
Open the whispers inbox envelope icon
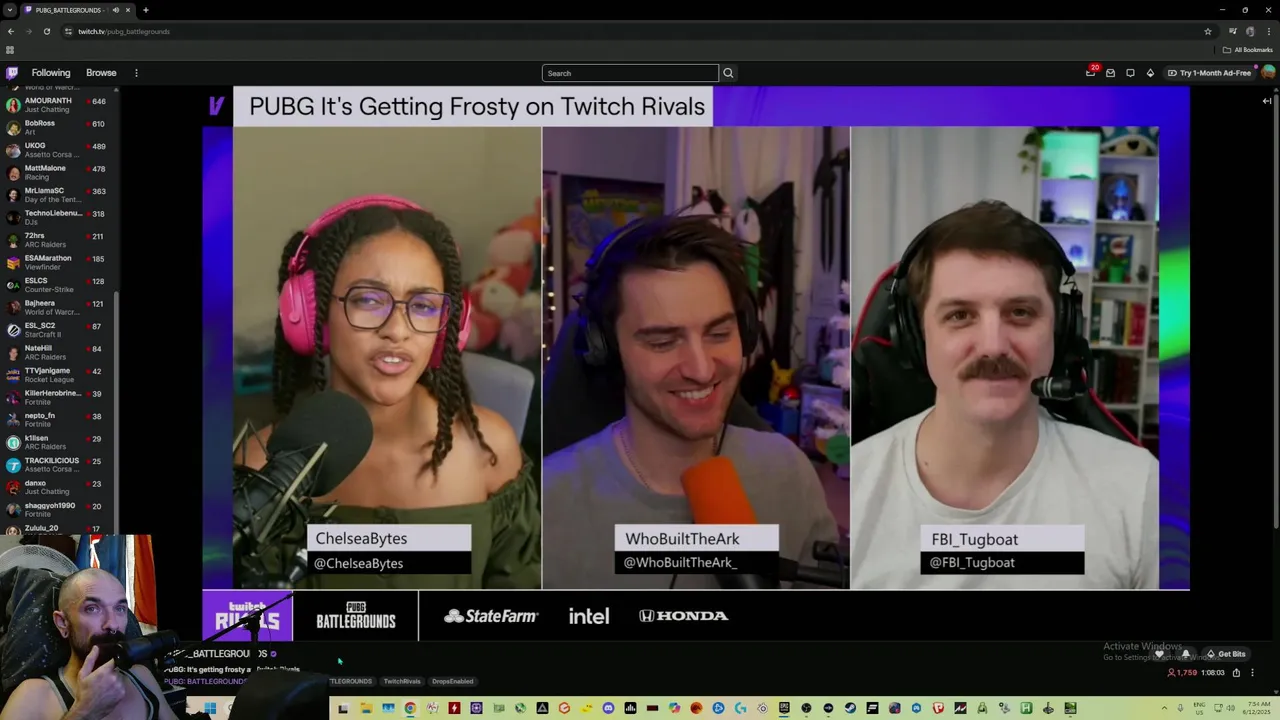click(x=1110, y=73)
